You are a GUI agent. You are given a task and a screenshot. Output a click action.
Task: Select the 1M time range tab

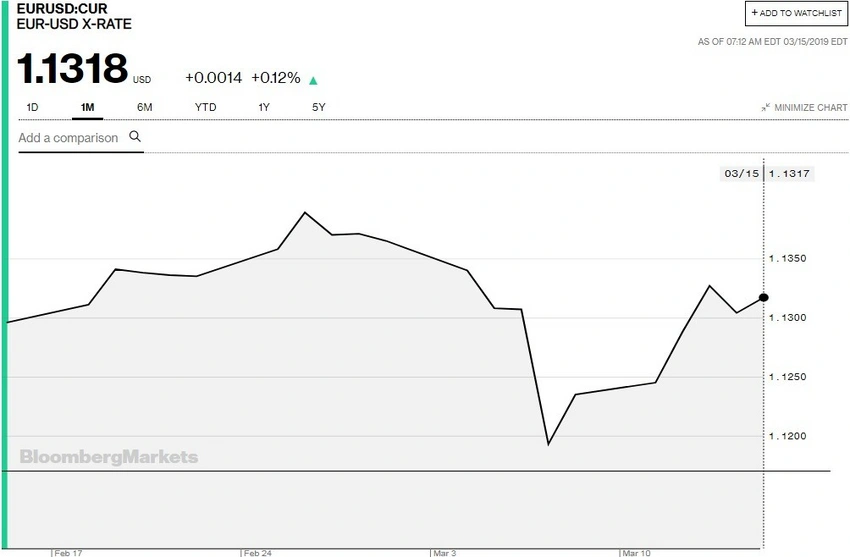click(88, 107)
